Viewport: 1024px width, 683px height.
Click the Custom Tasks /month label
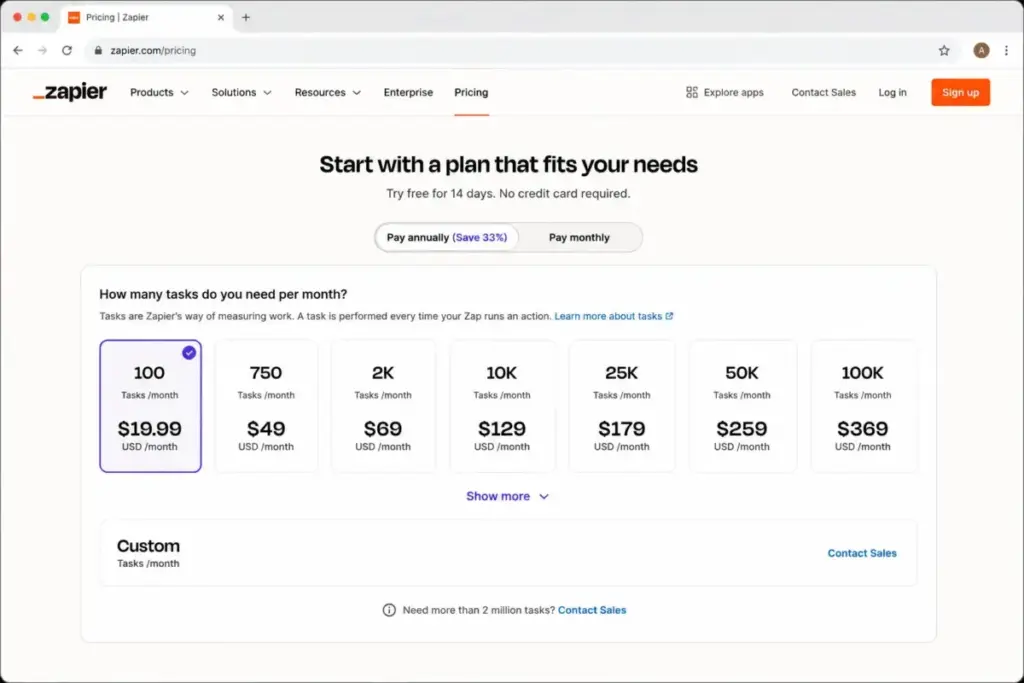[148, 552]
